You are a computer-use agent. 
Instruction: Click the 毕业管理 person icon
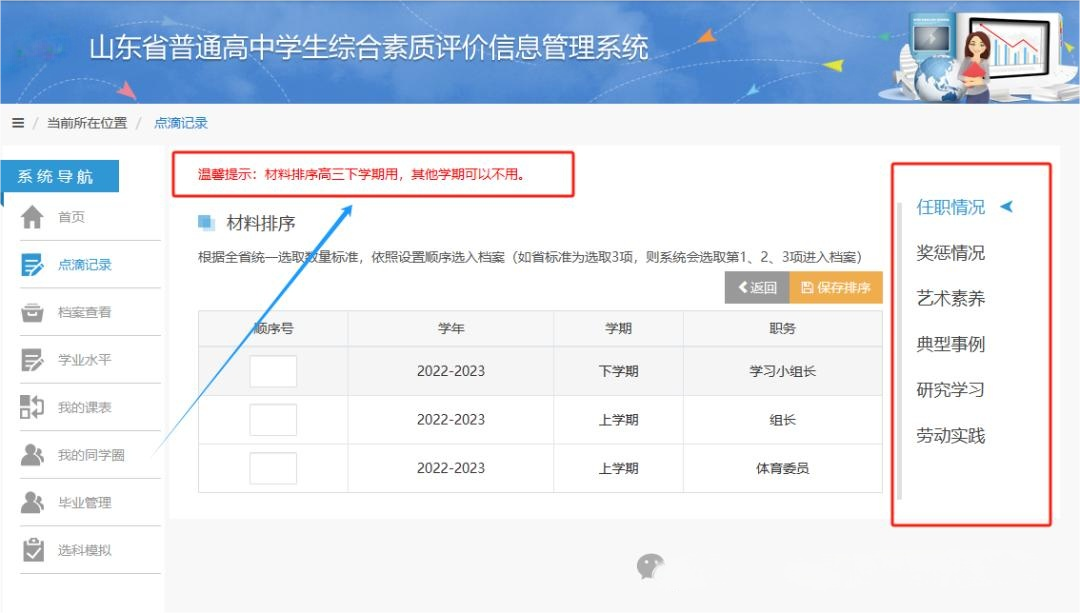coord(33,502)
